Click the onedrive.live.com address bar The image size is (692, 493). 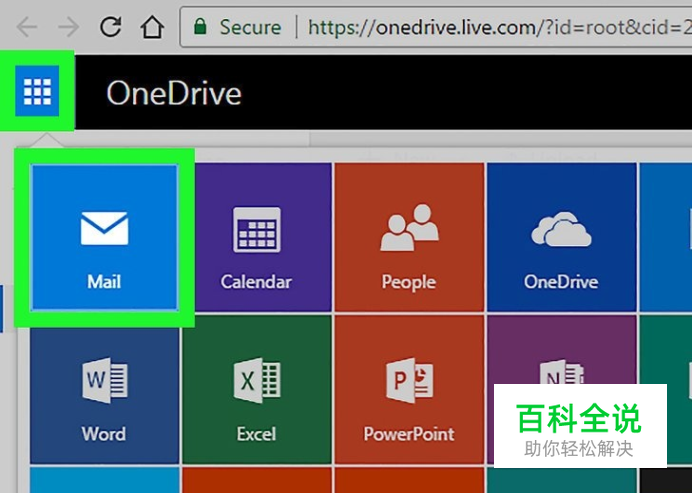click(x=436, y=27)
